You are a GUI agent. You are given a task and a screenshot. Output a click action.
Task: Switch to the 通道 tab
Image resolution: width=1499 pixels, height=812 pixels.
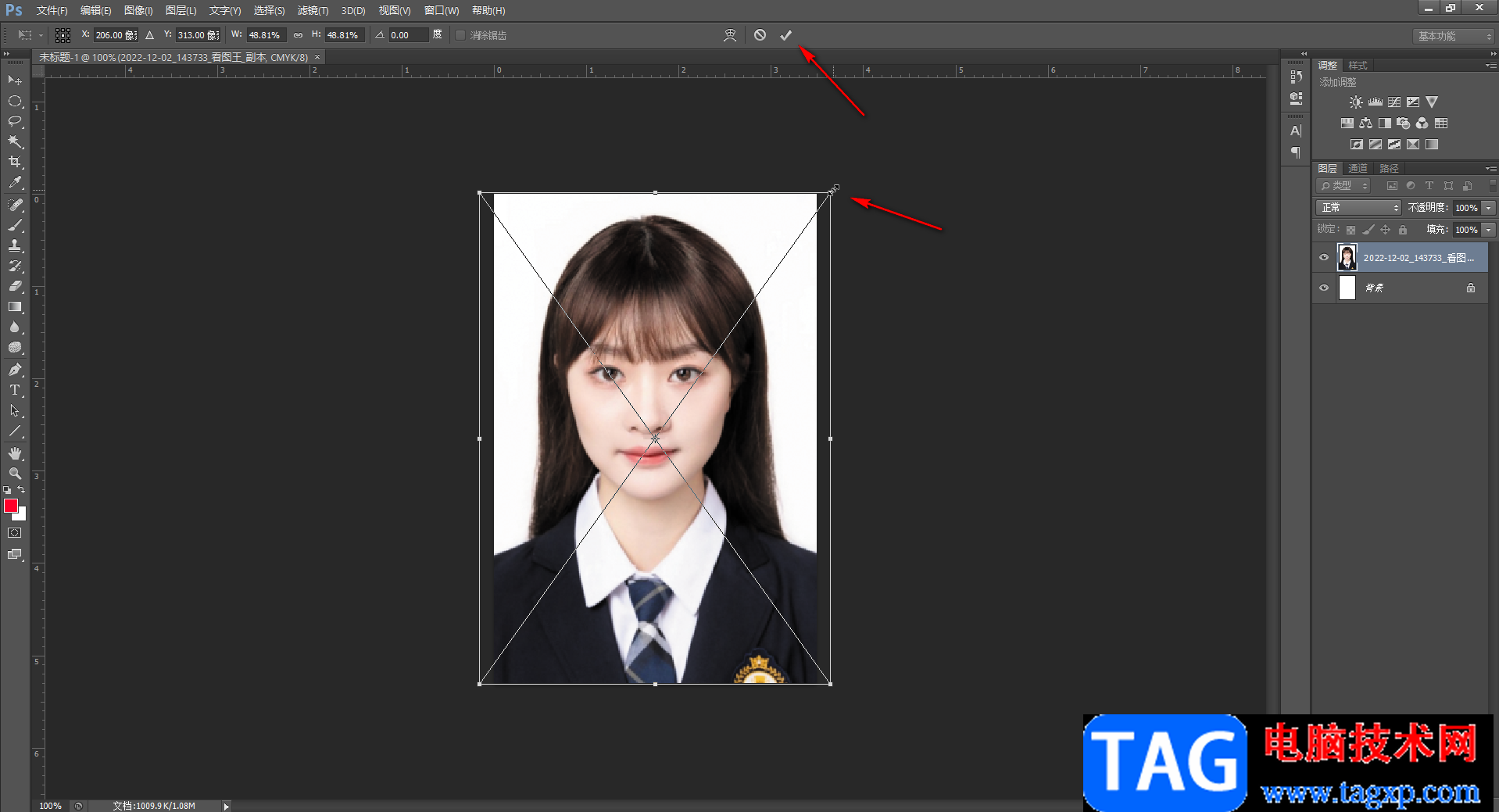point(1358,169)
